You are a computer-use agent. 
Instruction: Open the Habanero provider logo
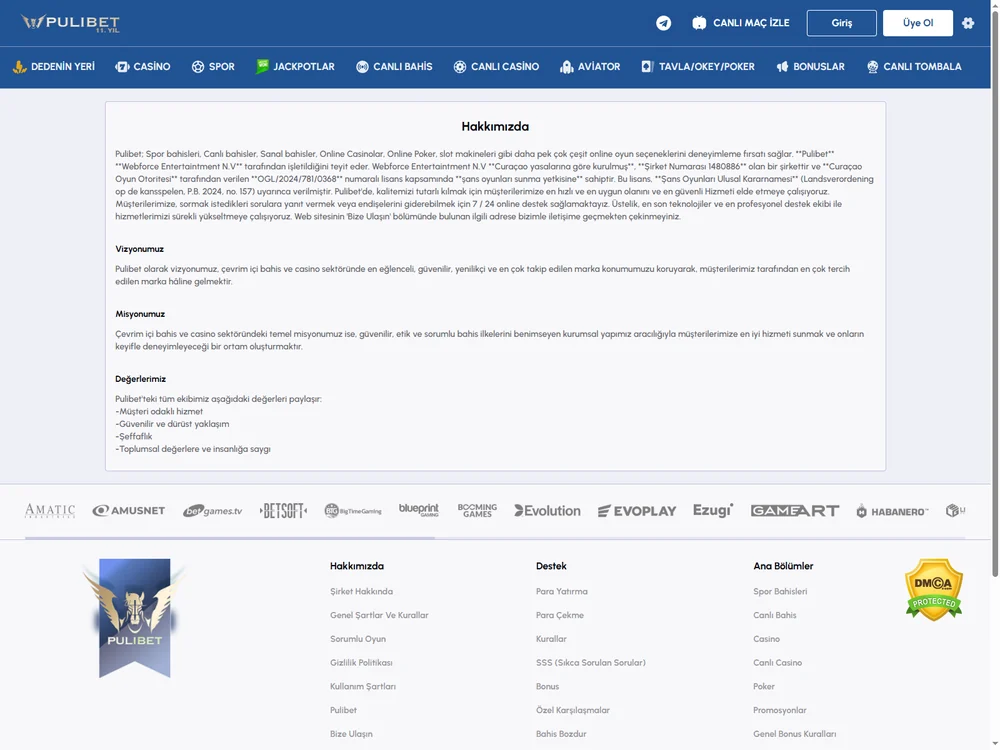[892, 511]
